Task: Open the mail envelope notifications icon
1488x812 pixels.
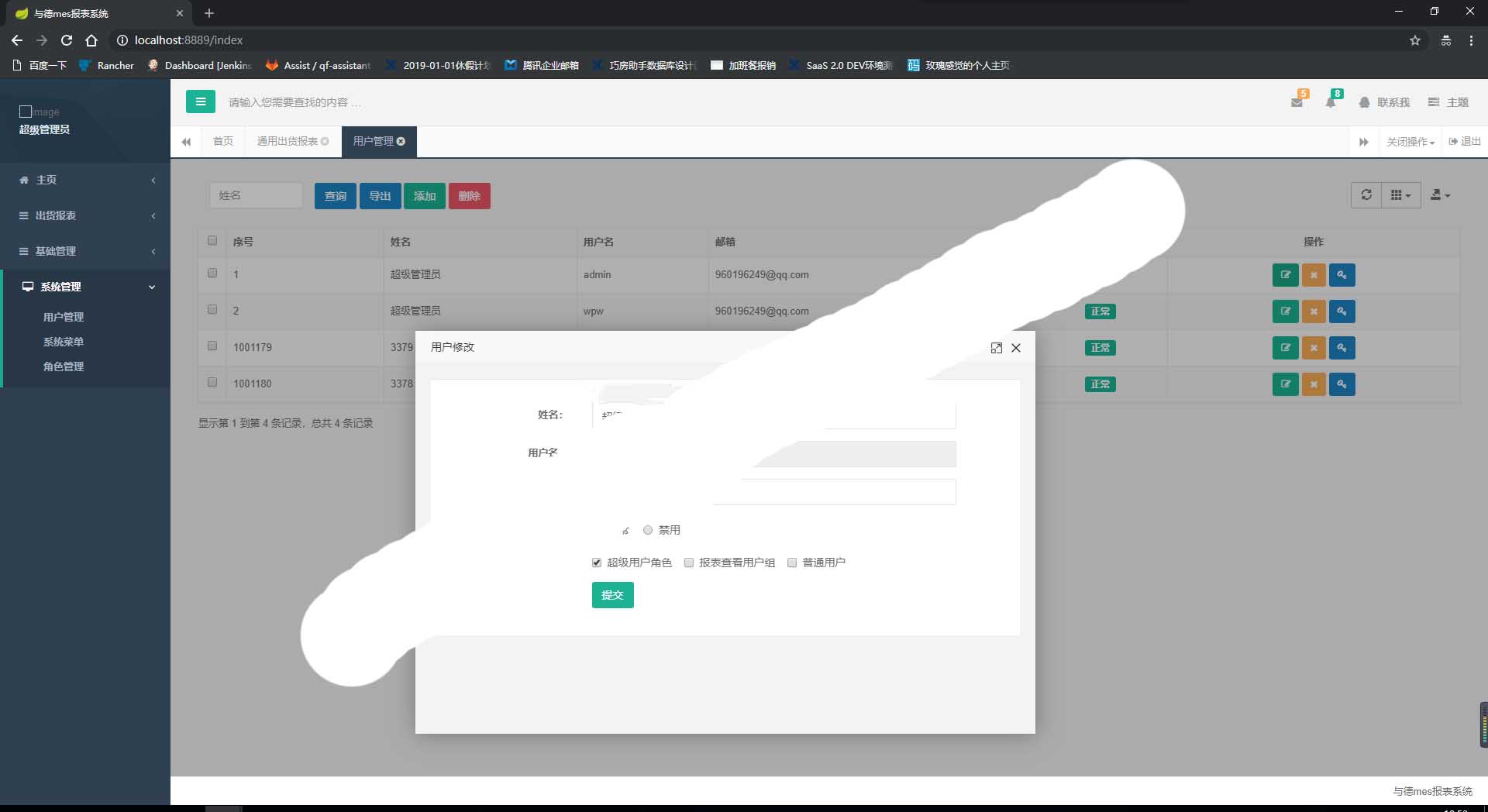Action: [x=1297, y=102]
